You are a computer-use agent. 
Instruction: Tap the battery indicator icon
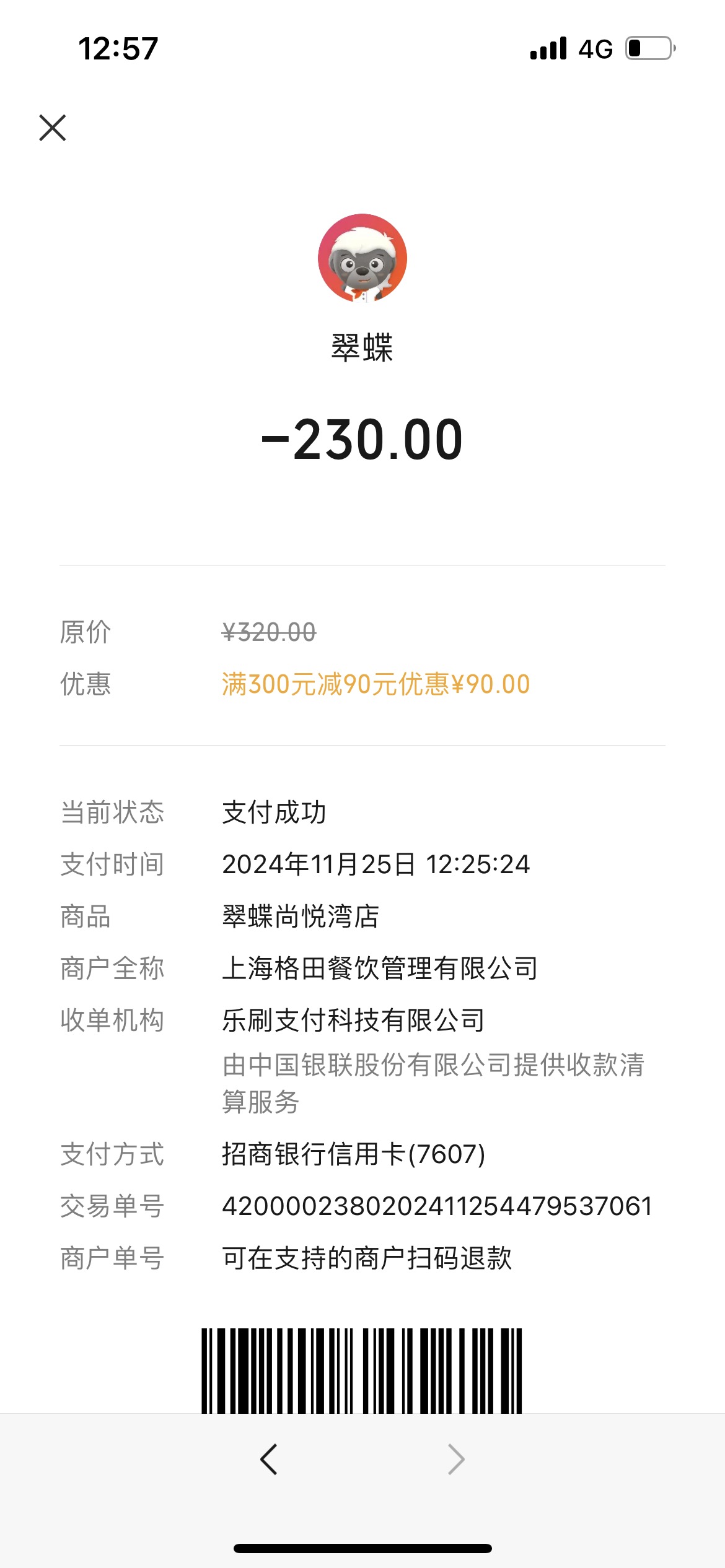(651, 48)
